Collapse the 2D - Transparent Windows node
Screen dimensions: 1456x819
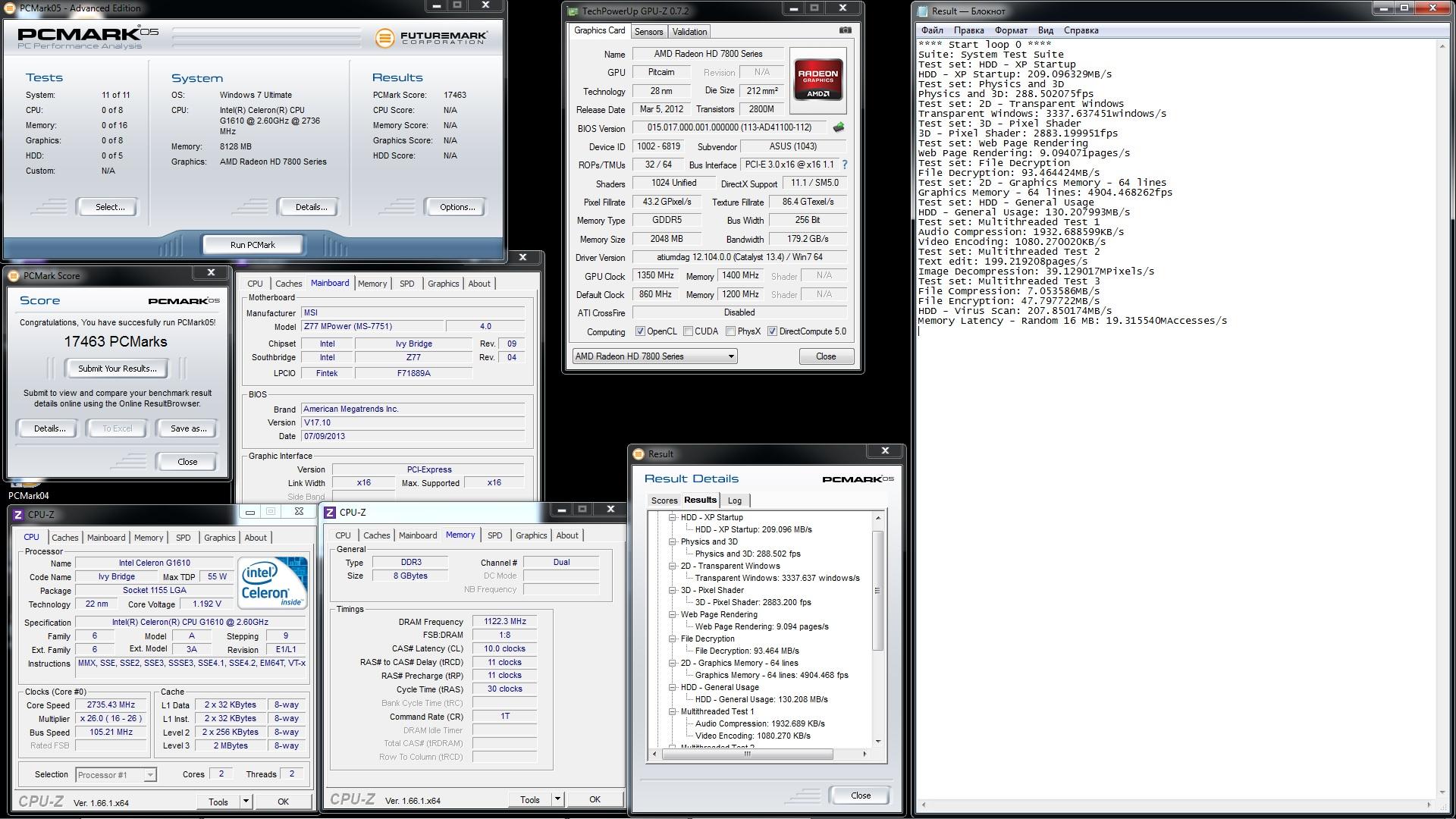coord(672,566)
